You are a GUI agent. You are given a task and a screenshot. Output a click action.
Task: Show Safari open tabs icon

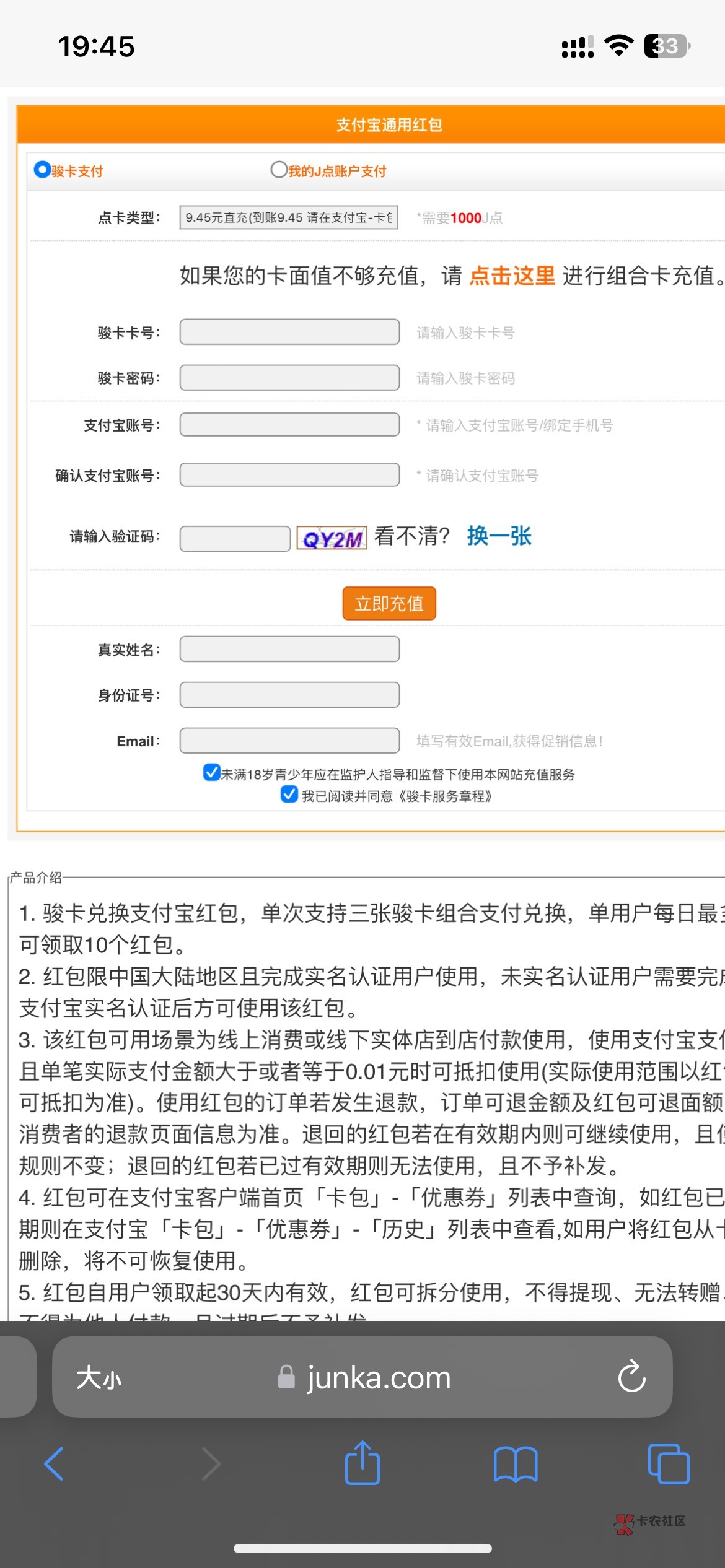point(668,1464)
